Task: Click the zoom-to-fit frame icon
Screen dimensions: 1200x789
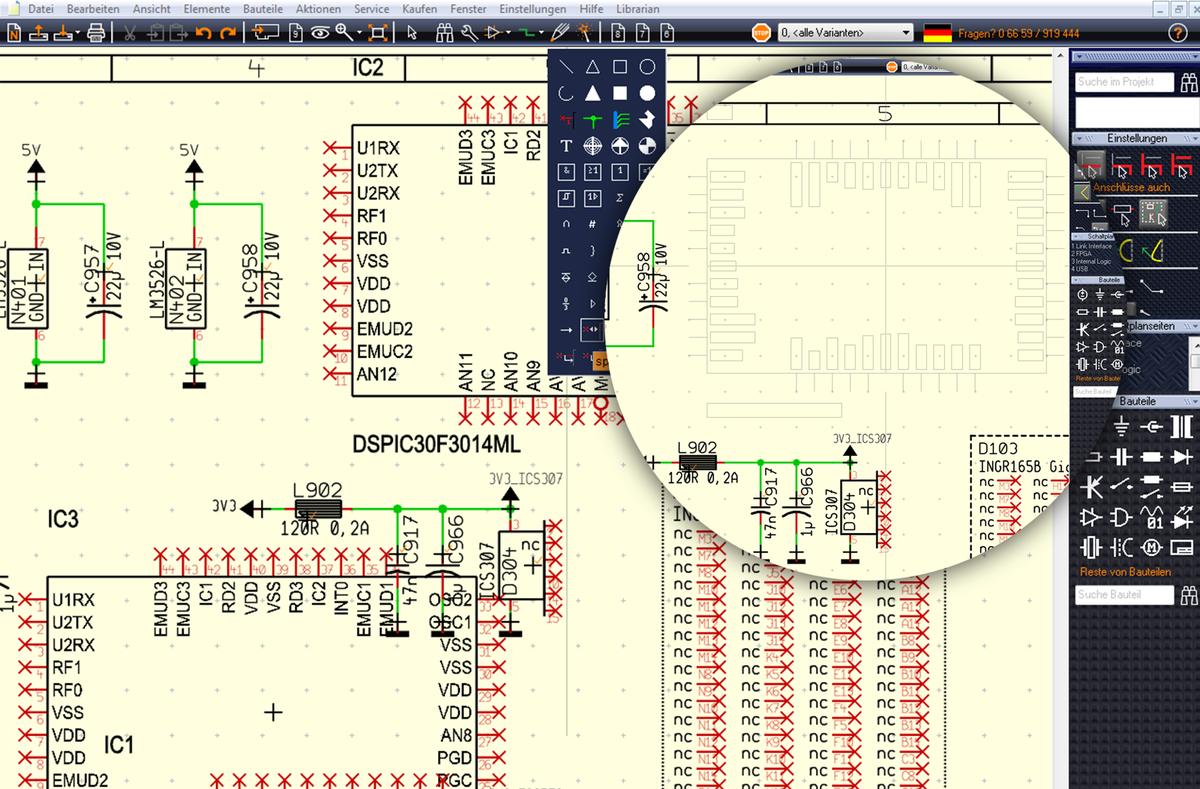Action: pyautogui.click(x=378, y=32)
